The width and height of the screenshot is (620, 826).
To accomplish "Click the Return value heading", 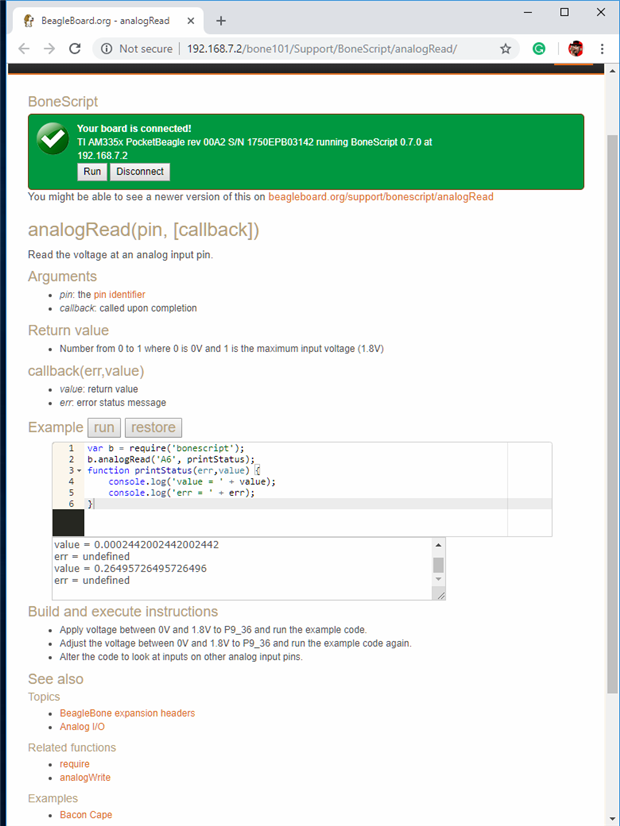I will pyautogui.click(x=68, y=330).
